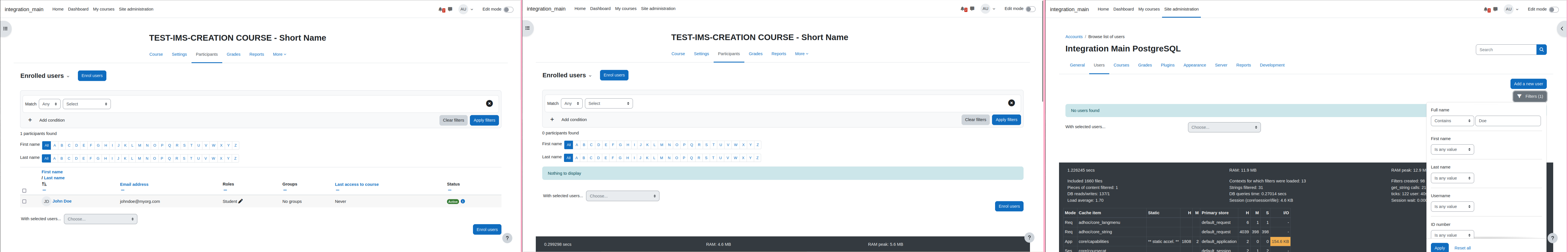Open help question mark in left window
The width and height of the screenshot is (1568, 252).
(x=508, y=238)
